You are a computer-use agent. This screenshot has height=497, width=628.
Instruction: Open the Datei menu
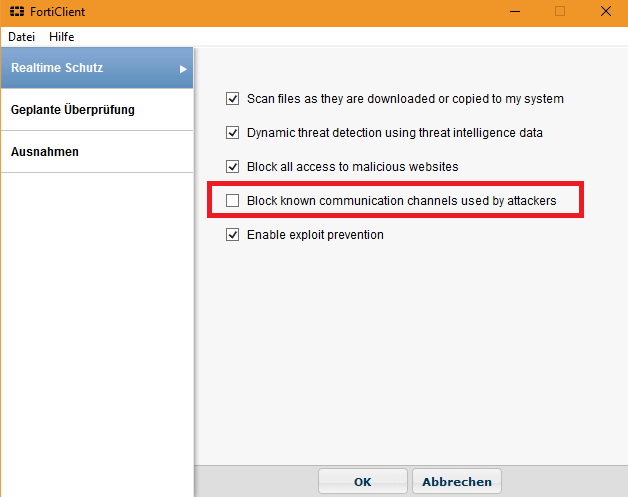coord(21,36)
